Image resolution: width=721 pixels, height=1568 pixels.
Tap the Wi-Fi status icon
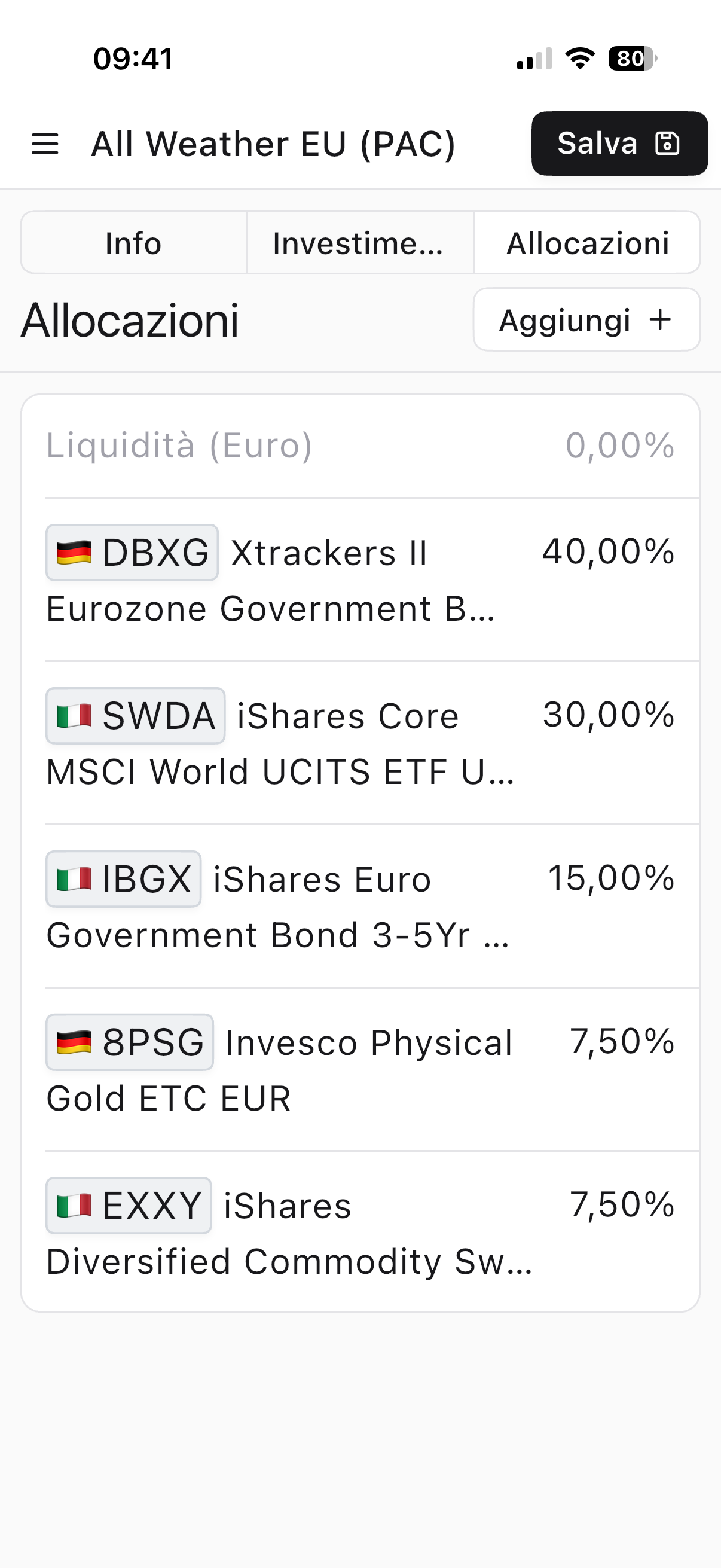pyautogui.click(x=580, y=59)
